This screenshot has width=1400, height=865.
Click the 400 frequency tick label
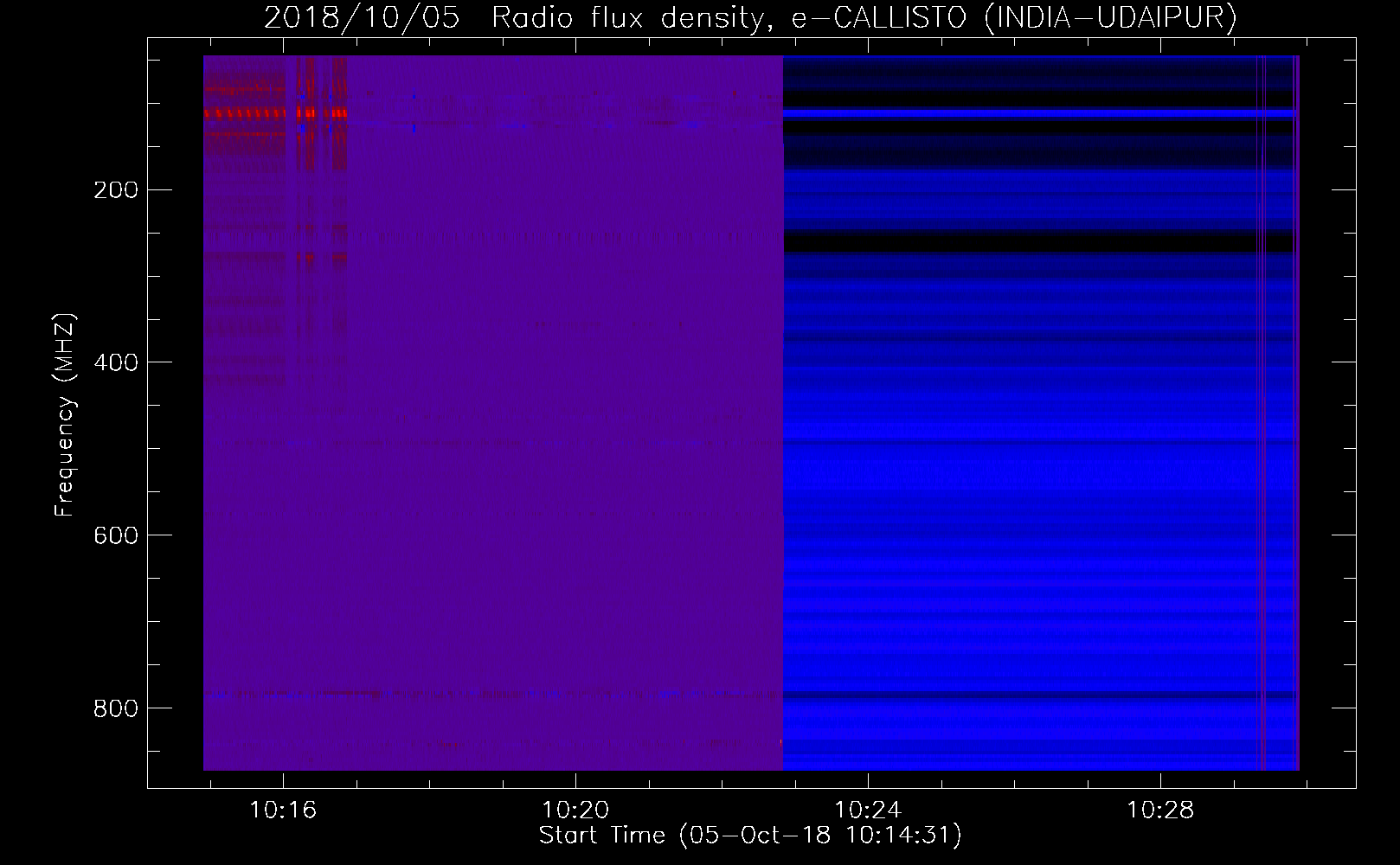coord(116,362)
